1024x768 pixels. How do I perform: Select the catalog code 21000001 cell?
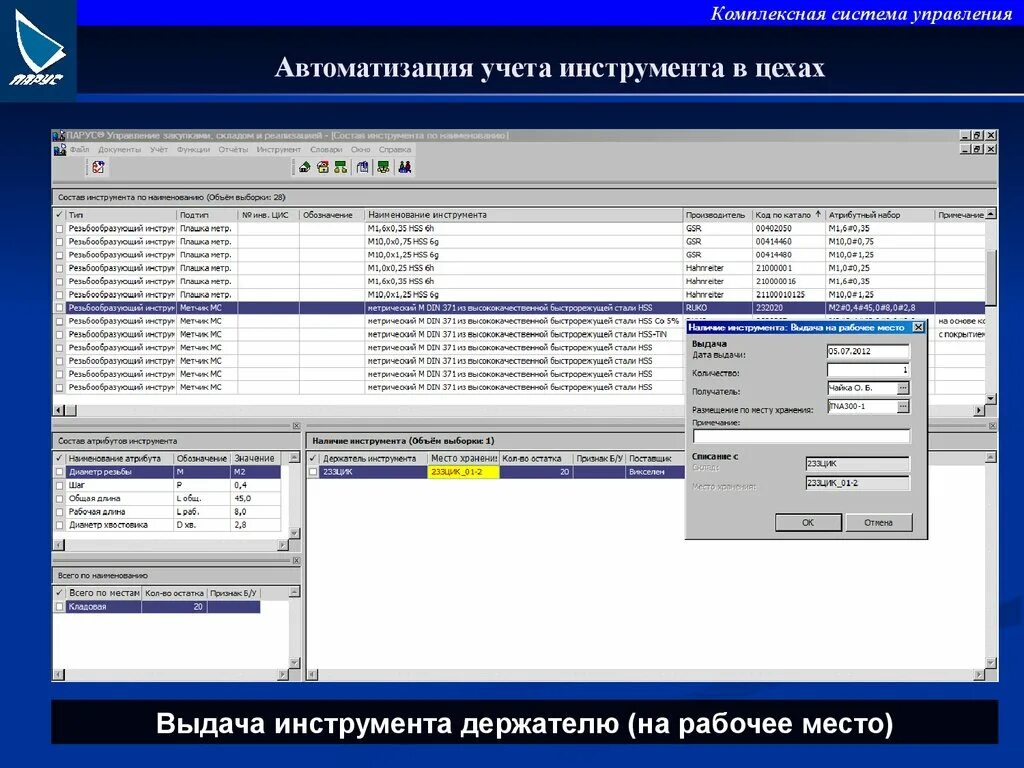(788, 268)
